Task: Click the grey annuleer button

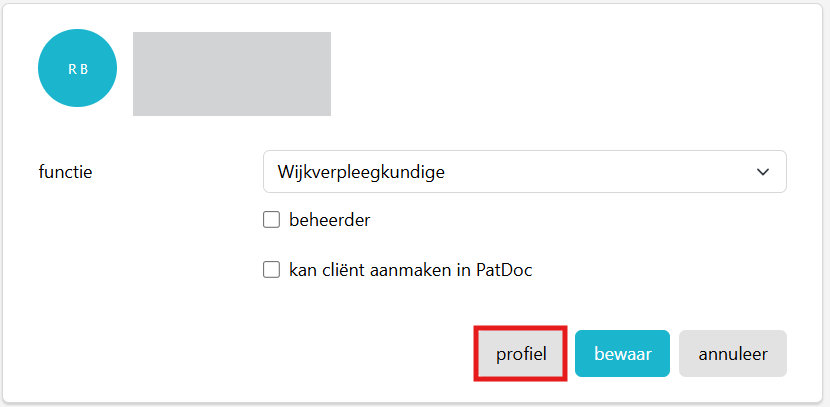Action: pos(733,354)
